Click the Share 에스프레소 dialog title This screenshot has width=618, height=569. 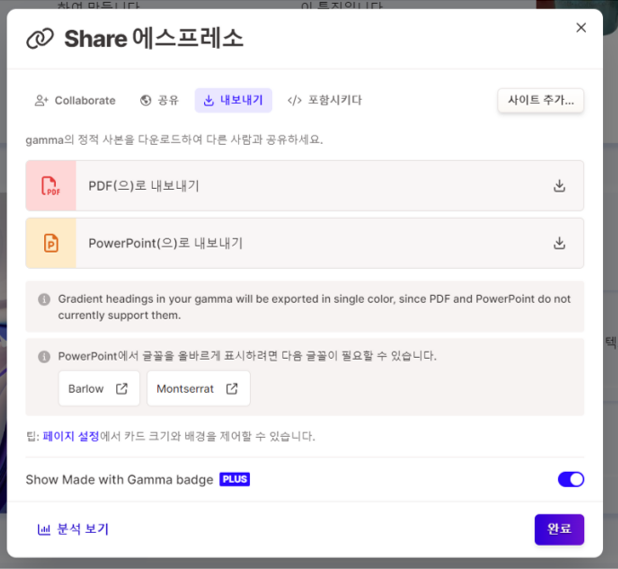coord(154,39)
